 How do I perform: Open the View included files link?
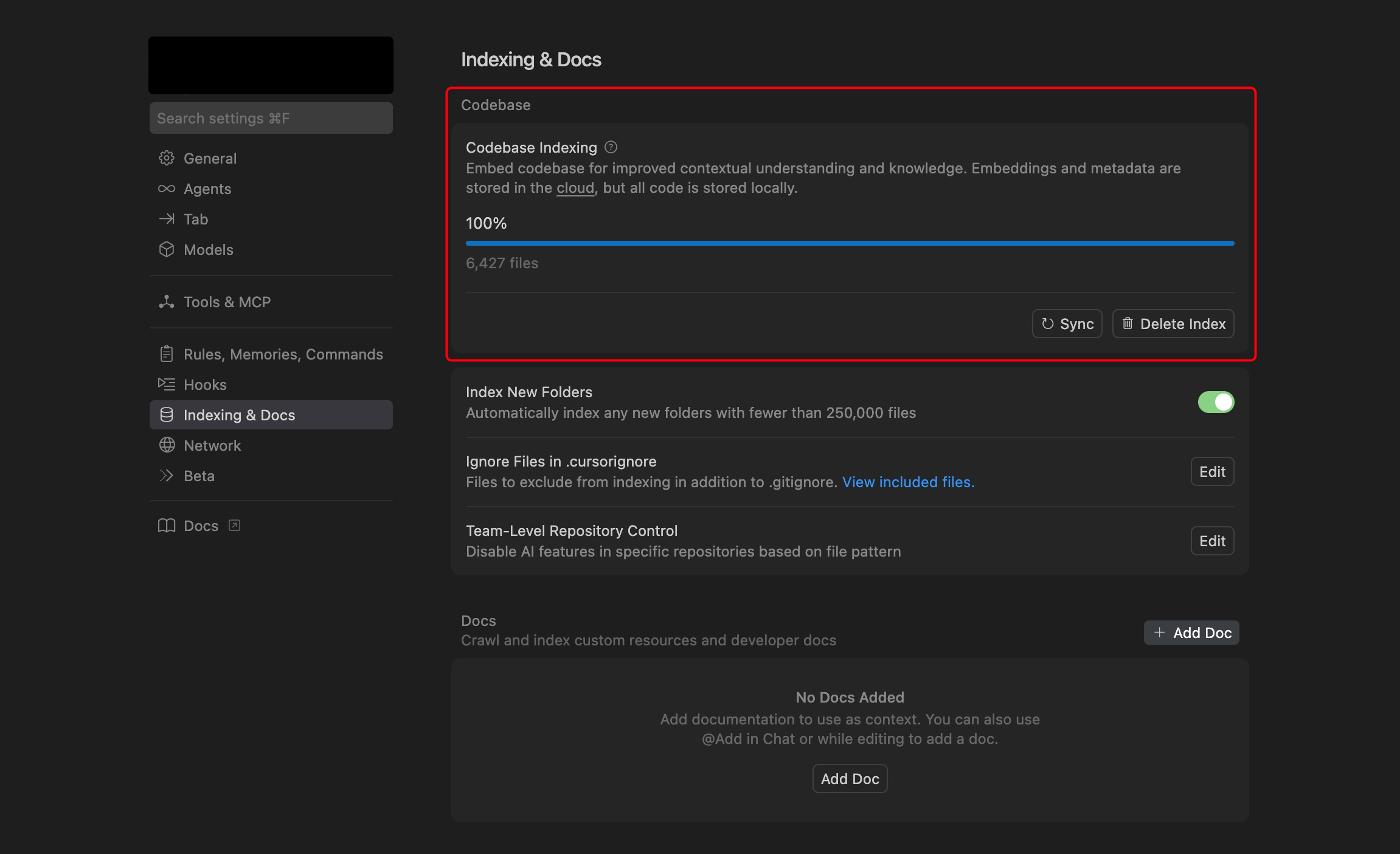coord(907,482)
